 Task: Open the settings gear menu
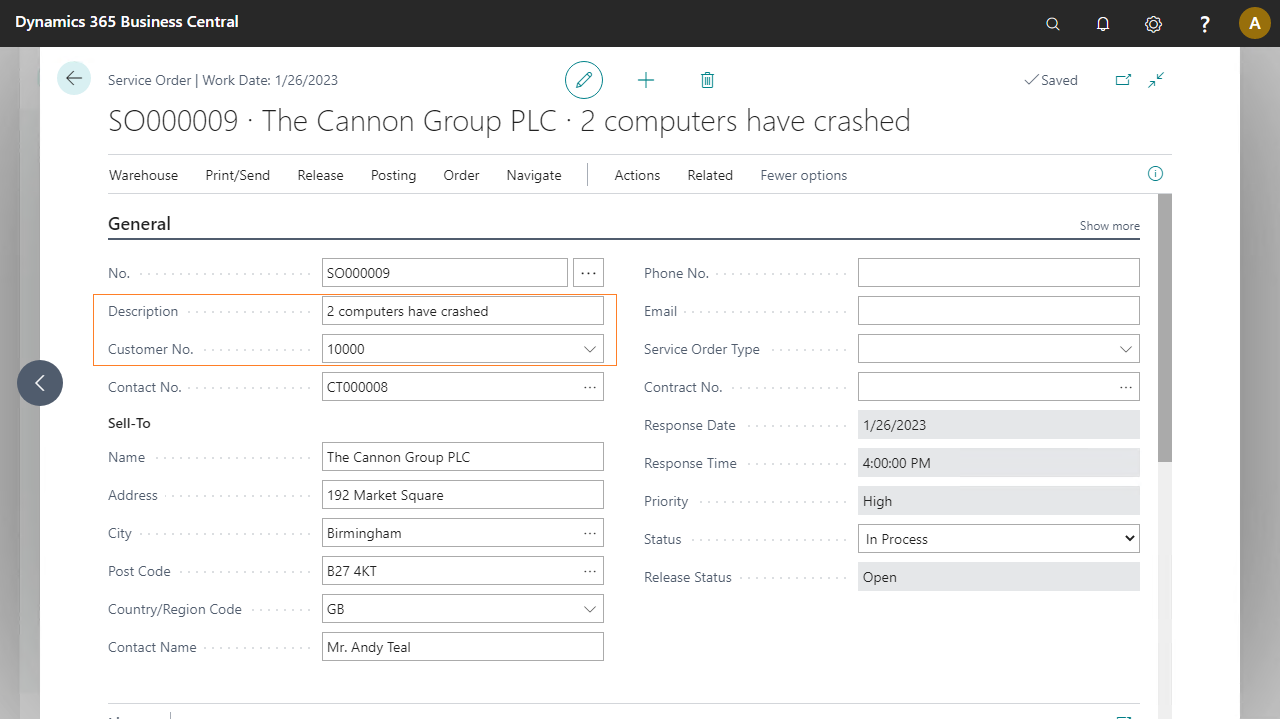coord(1153,24)
